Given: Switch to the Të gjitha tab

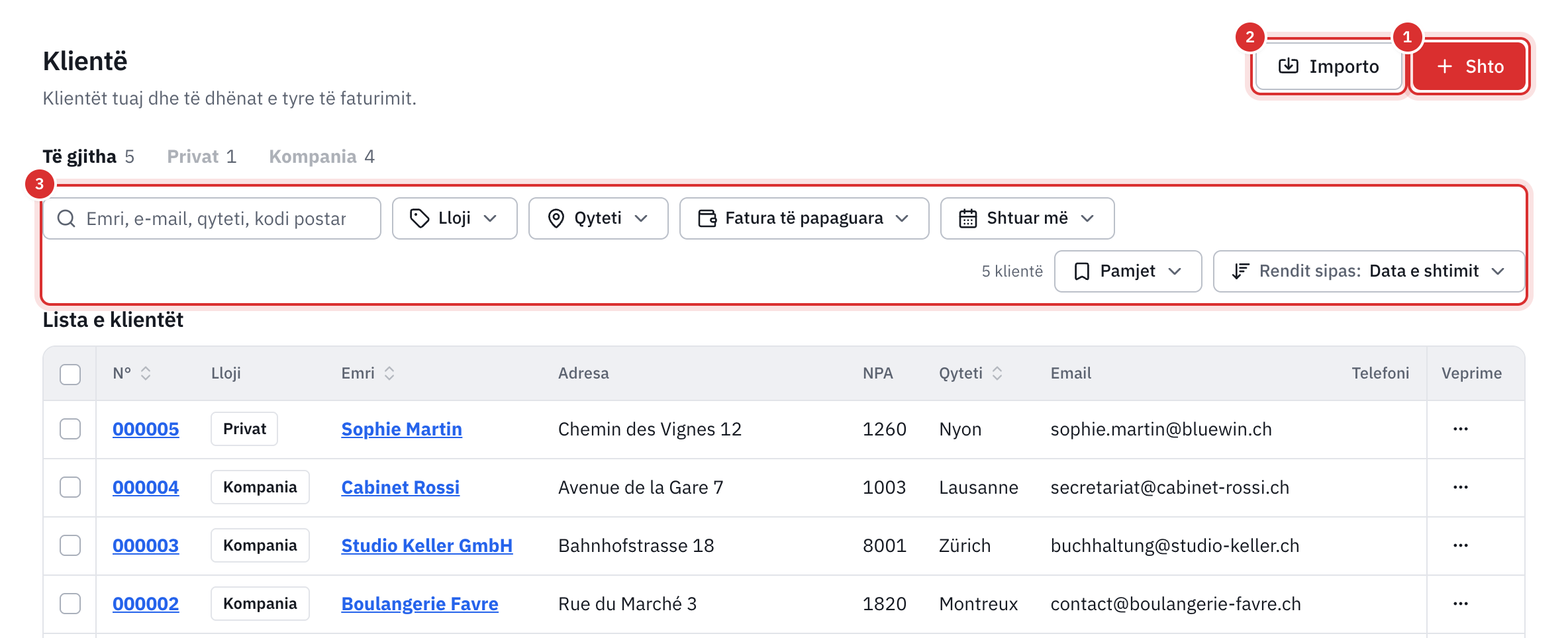Looking at the screenshot, I should pos(89,157).
